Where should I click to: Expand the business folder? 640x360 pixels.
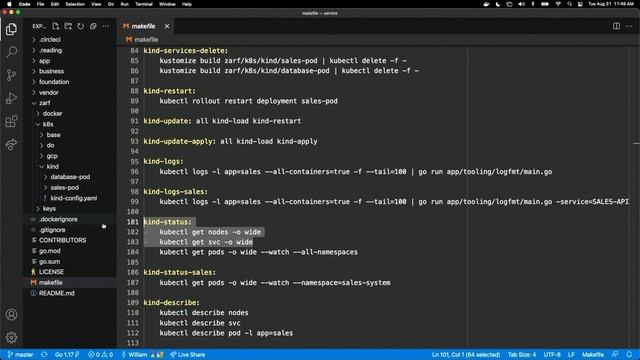(x=51, y=71)
